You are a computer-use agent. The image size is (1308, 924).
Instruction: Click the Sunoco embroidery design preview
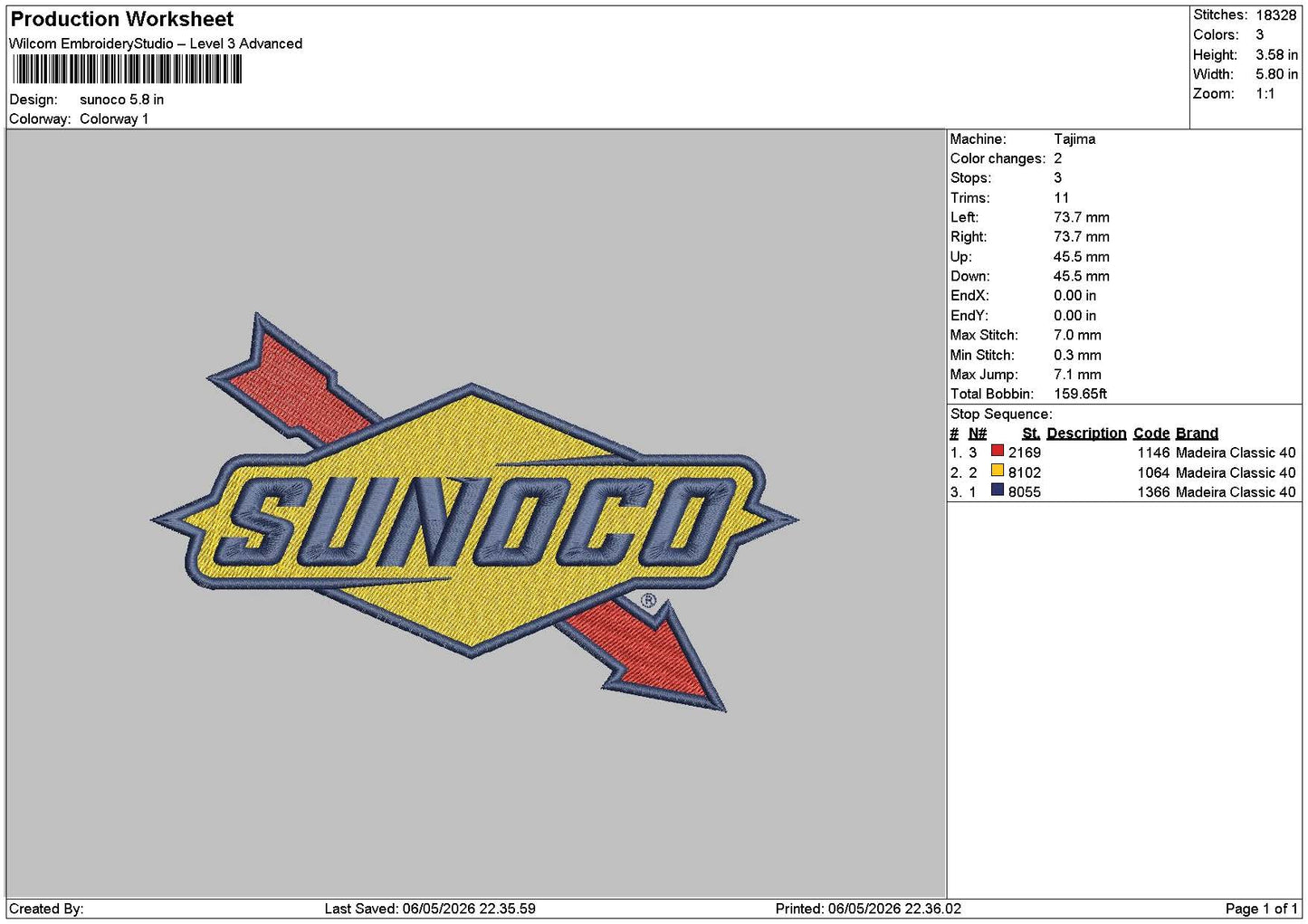point(474,513)
